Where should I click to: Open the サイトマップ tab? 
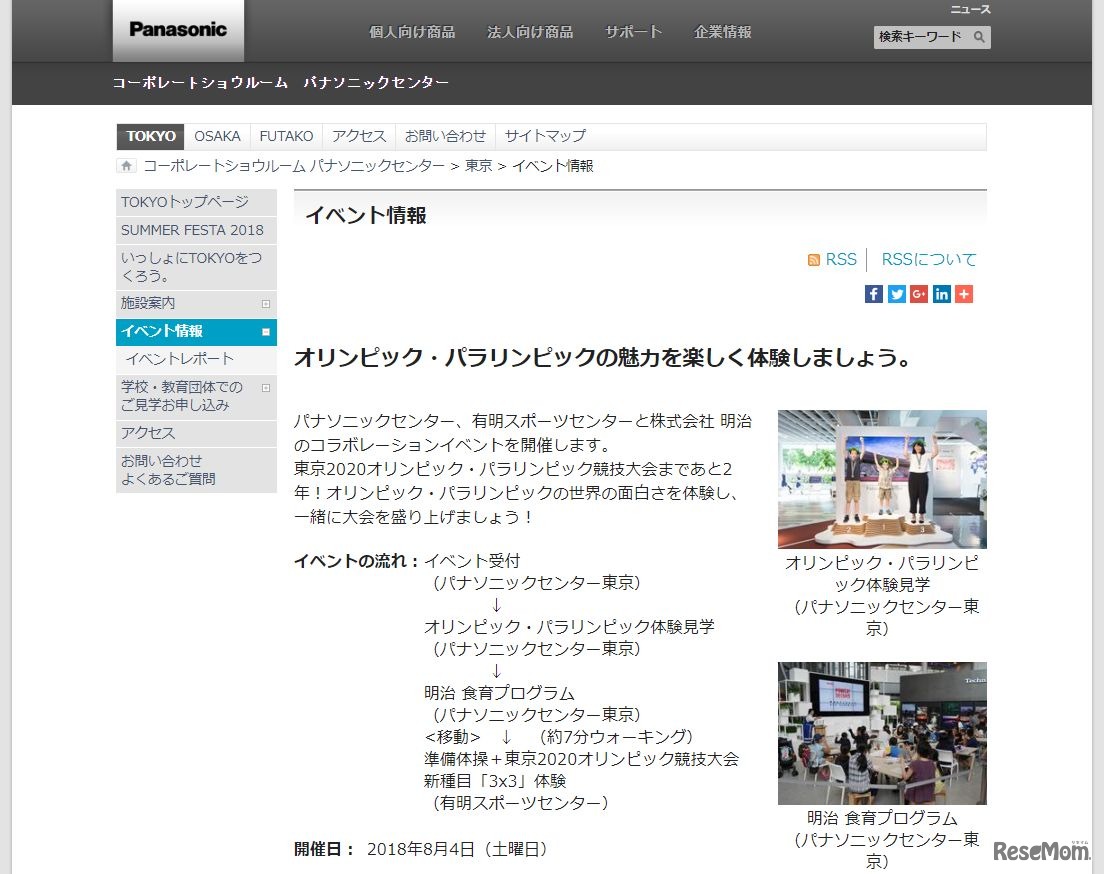[x=545, y=136]
